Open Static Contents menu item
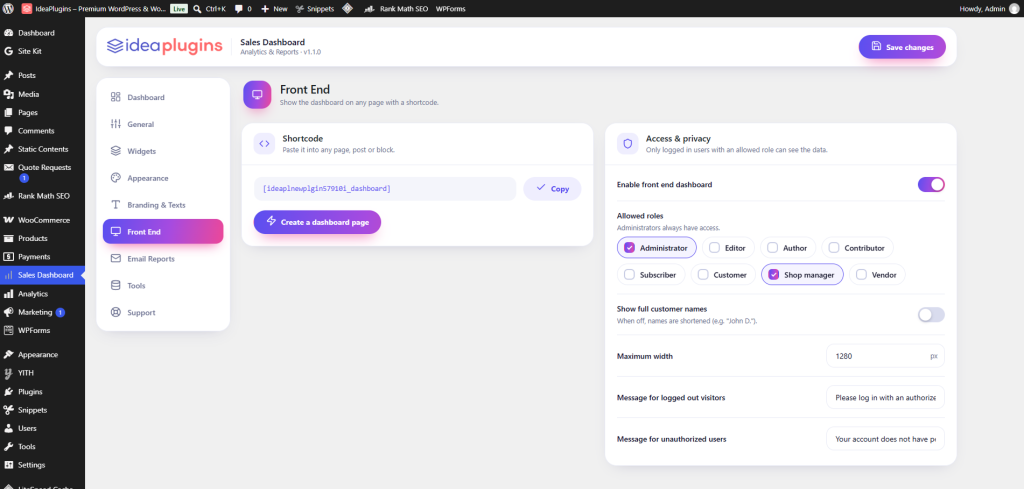Image resolution: width=1024 pixels, height=489 pixels. tap(42, 149)
